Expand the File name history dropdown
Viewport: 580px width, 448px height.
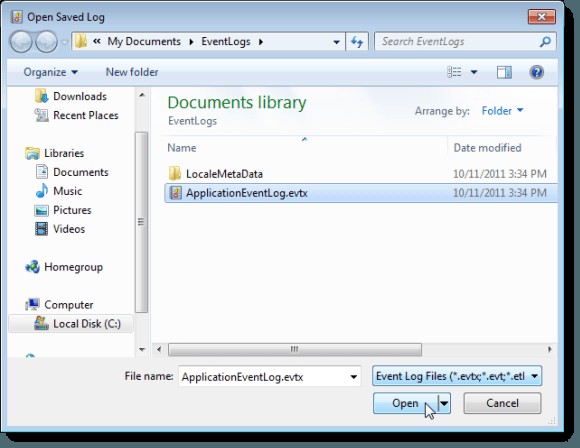[353, 377]
